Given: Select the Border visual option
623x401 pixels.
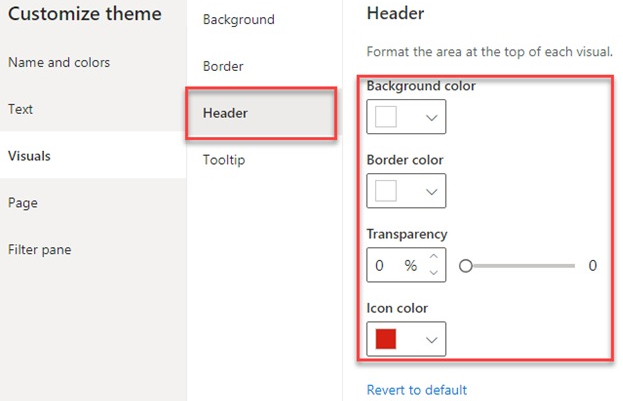Looking at the screenshot, I should [223, 67].
